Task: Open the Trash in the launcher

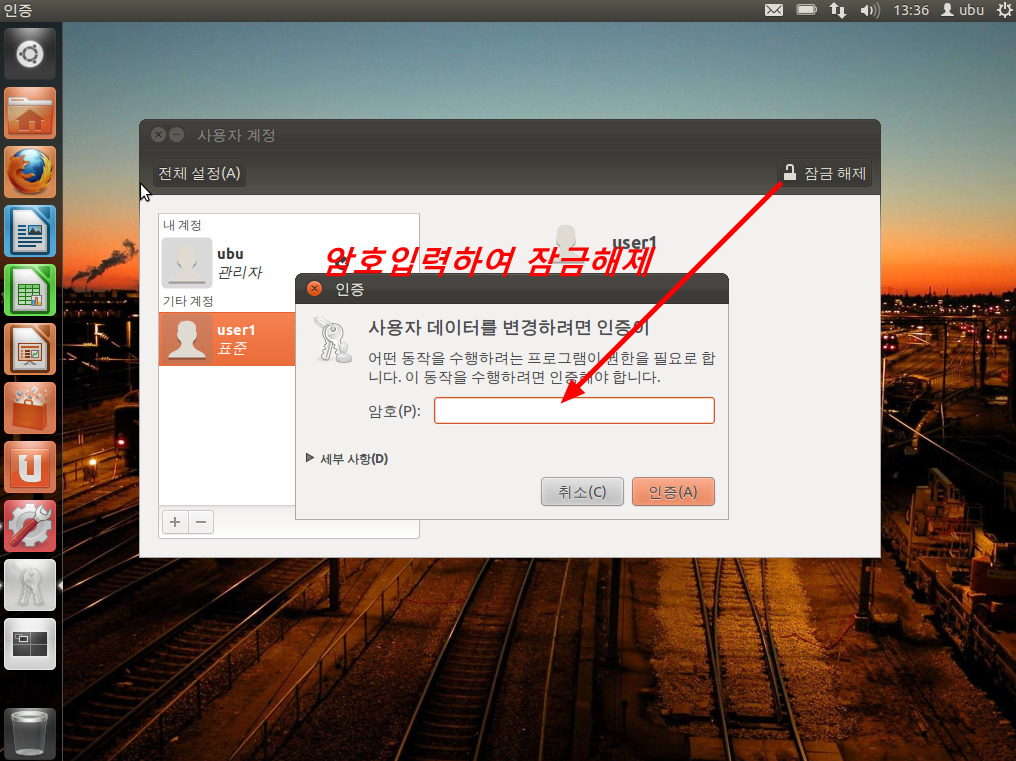Action: 30,731
